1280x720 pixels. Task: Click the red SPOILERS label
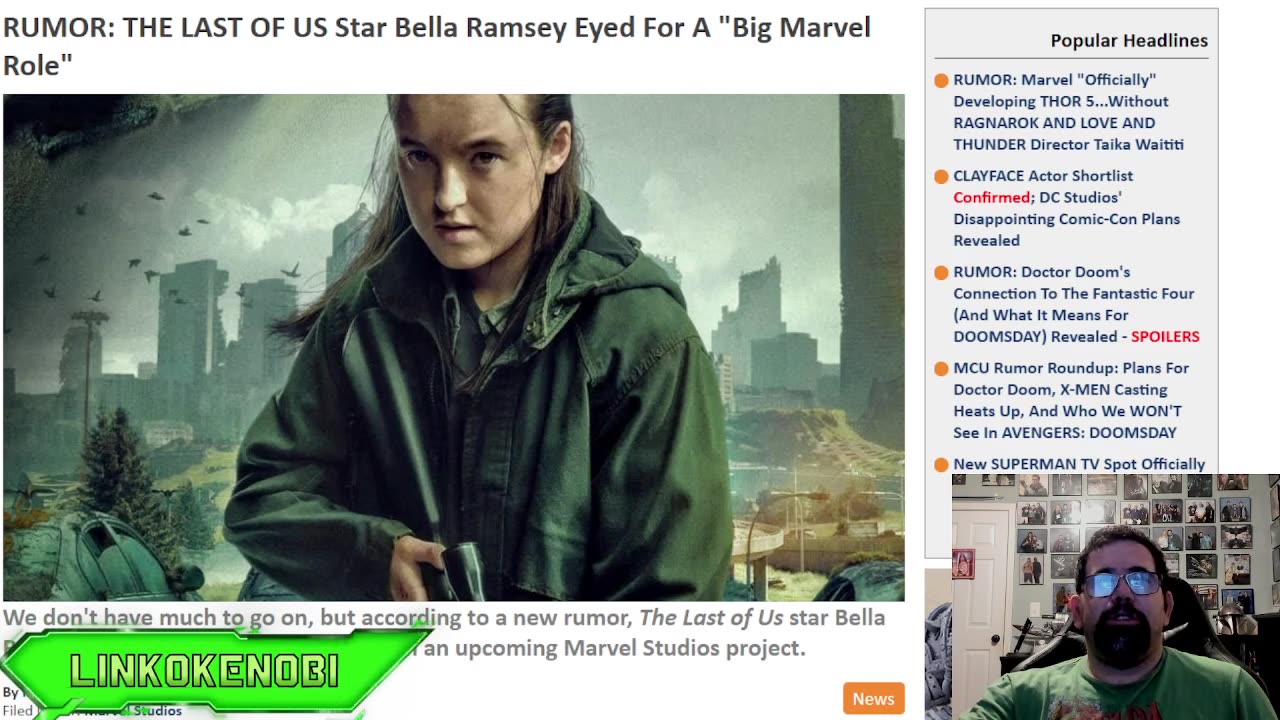[1165, 337]
